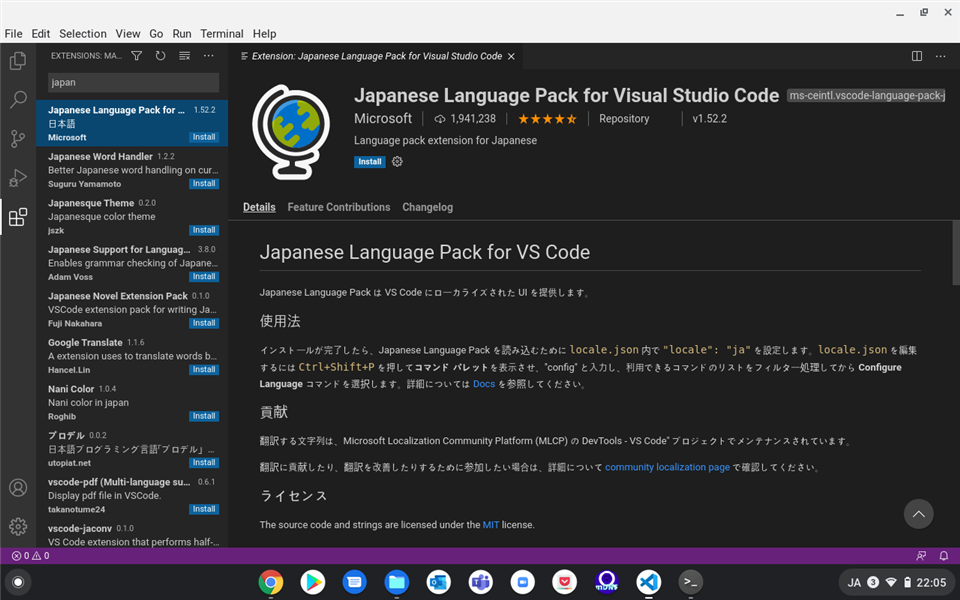This screenshot has width=960, height=600.
Task: Install the Google Translate extension
Action: 204,370
